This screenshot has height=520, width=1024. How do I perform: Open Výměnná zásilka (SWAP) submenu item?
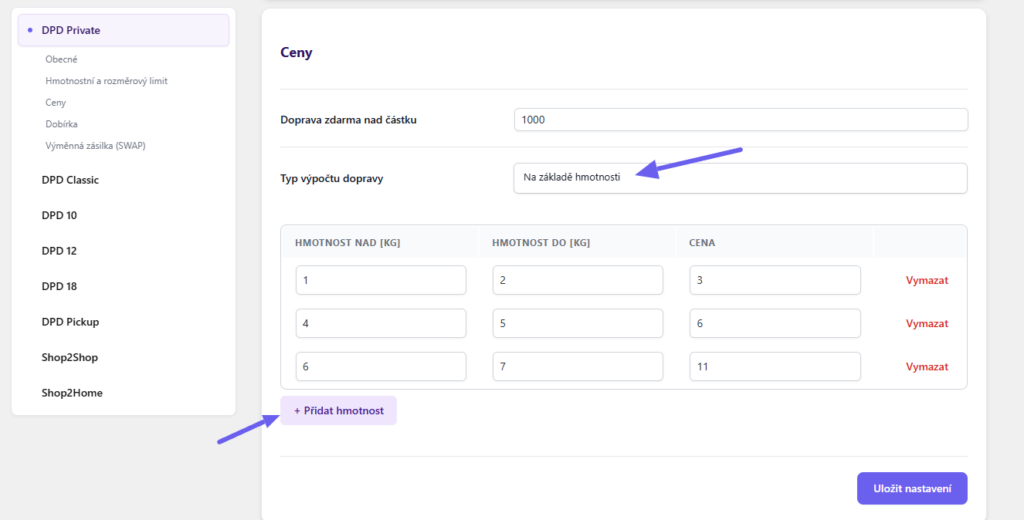(95, 146)
